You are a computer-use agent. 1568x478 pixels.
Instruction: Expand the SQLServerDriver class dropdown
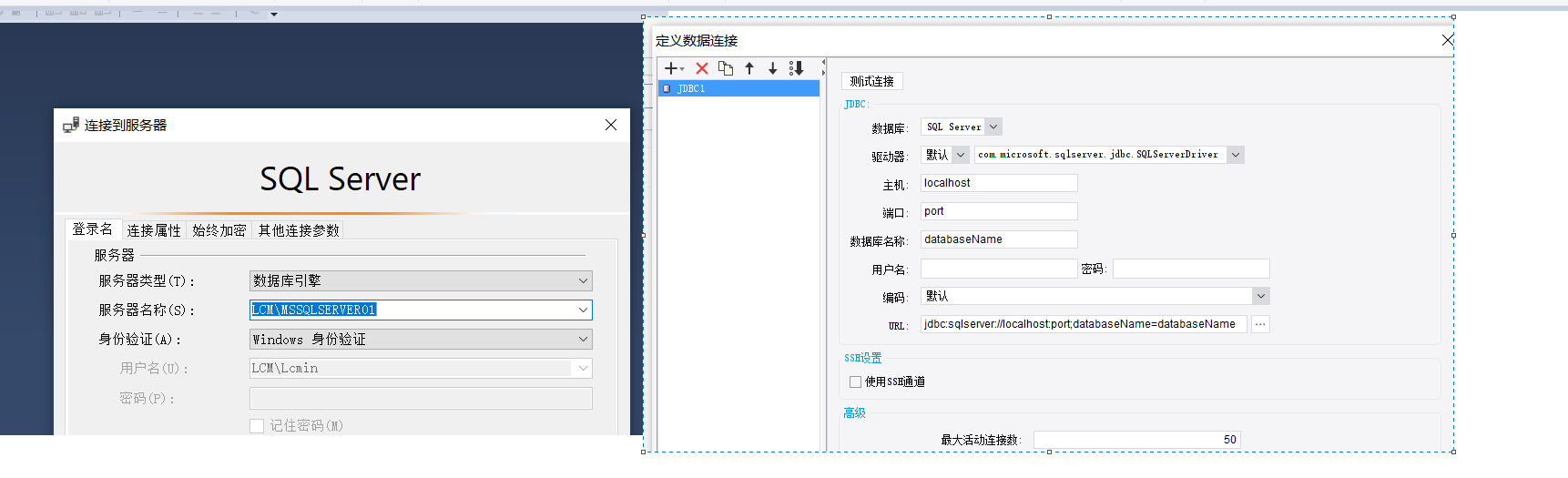[x=1236, y=155]
